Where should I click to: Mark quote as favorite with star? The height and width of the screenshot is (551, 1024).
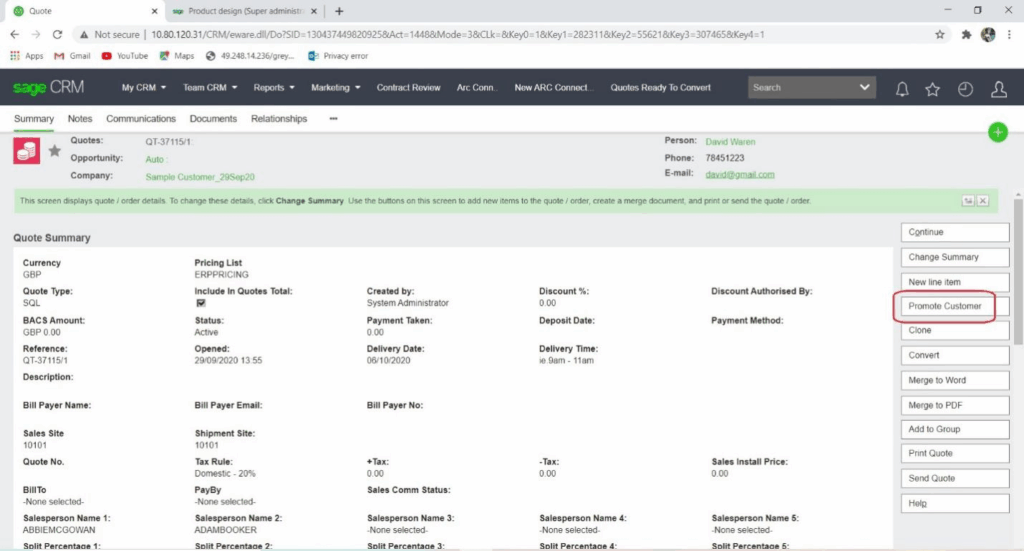(x=54, y=150)
